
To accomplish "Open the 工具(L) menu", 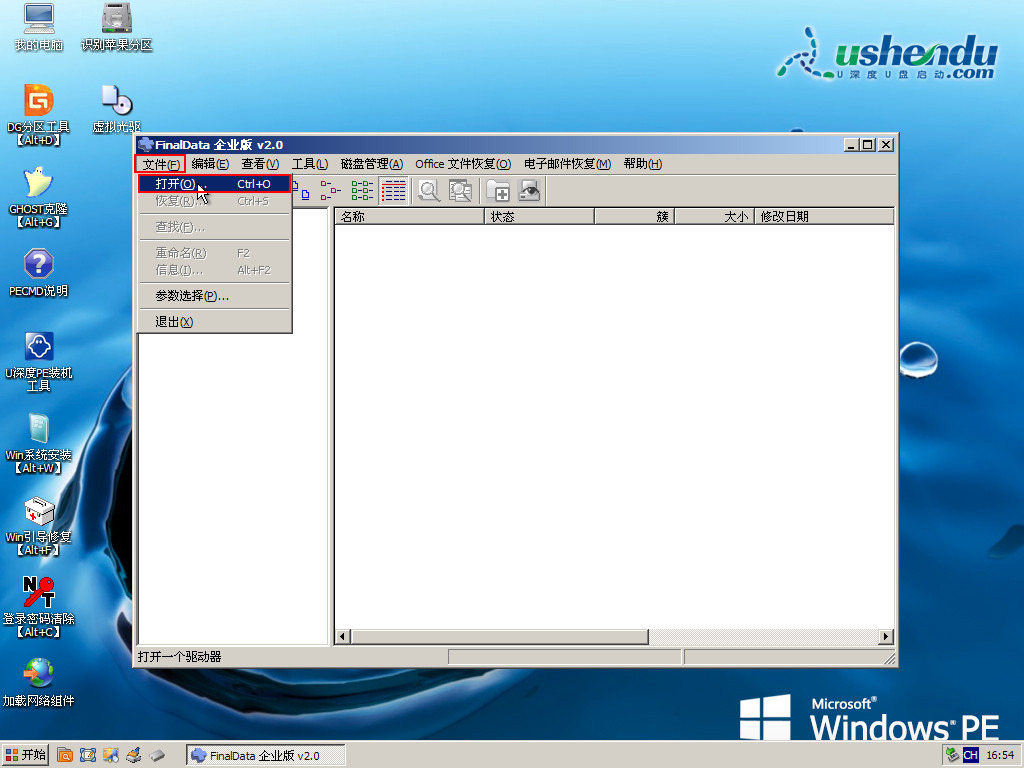I will [310, 164].
